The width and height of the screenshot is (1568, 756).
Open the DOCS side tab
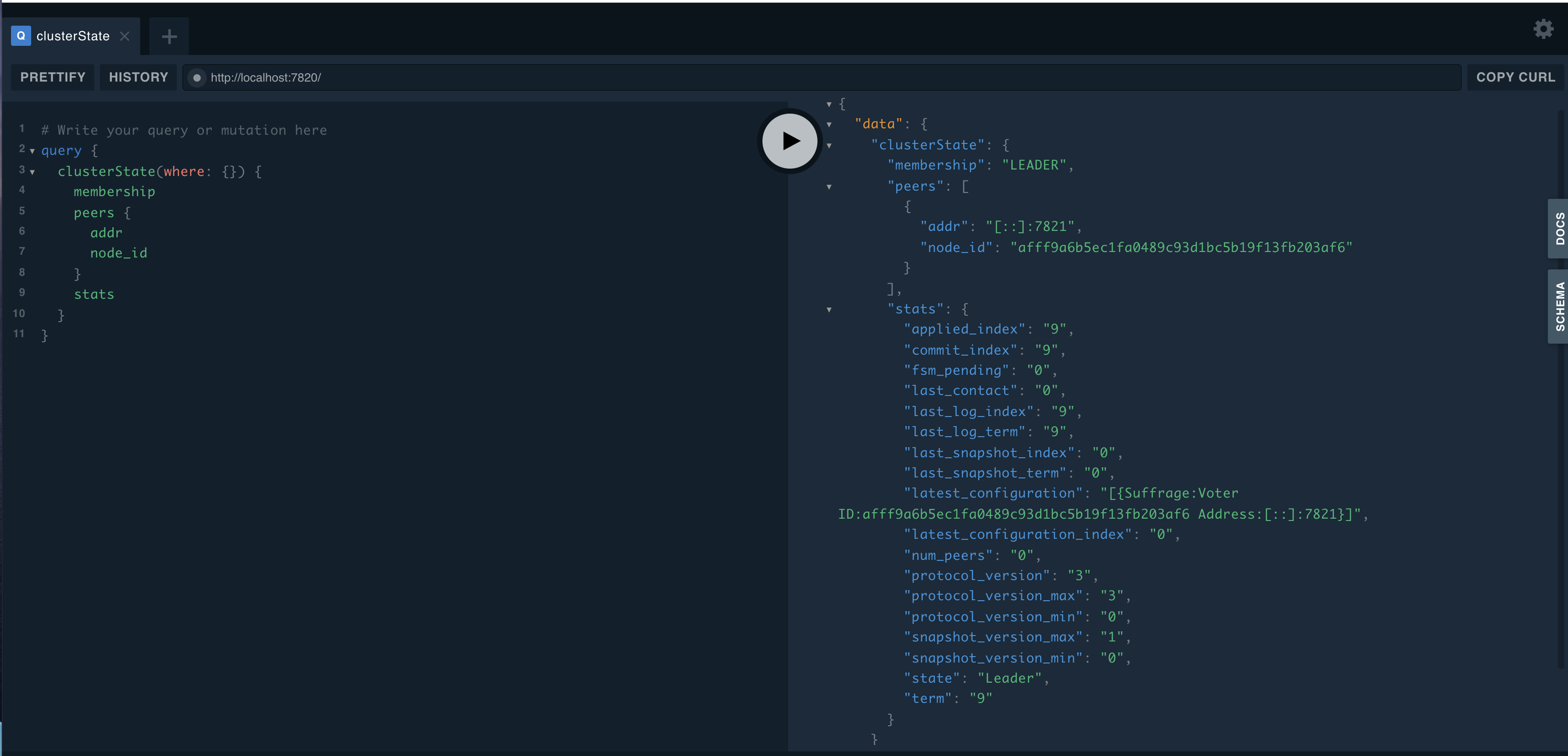click(1559, 228)
